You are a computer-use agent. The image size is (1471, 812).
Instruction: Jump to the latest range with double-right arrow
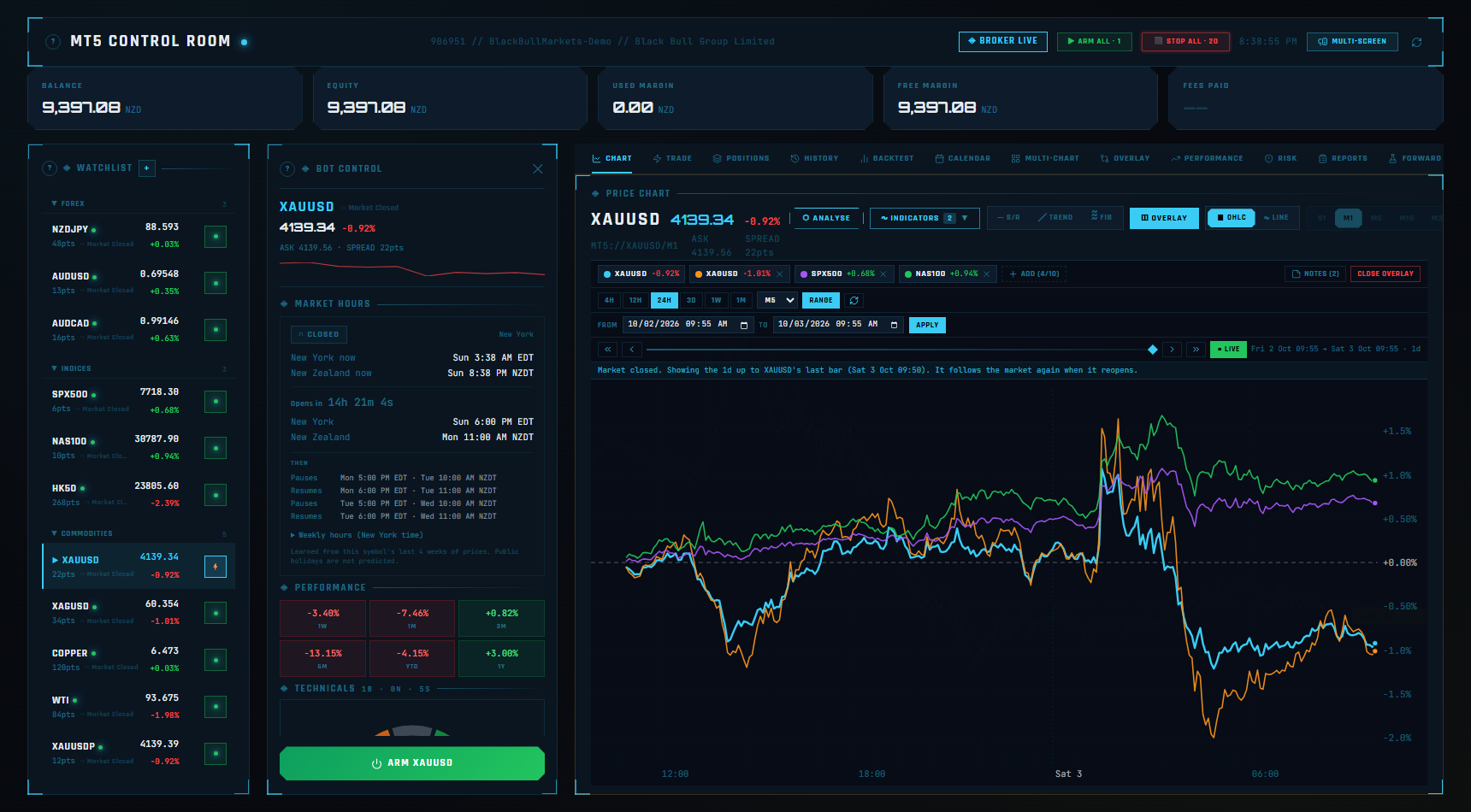pos(1196,349)
